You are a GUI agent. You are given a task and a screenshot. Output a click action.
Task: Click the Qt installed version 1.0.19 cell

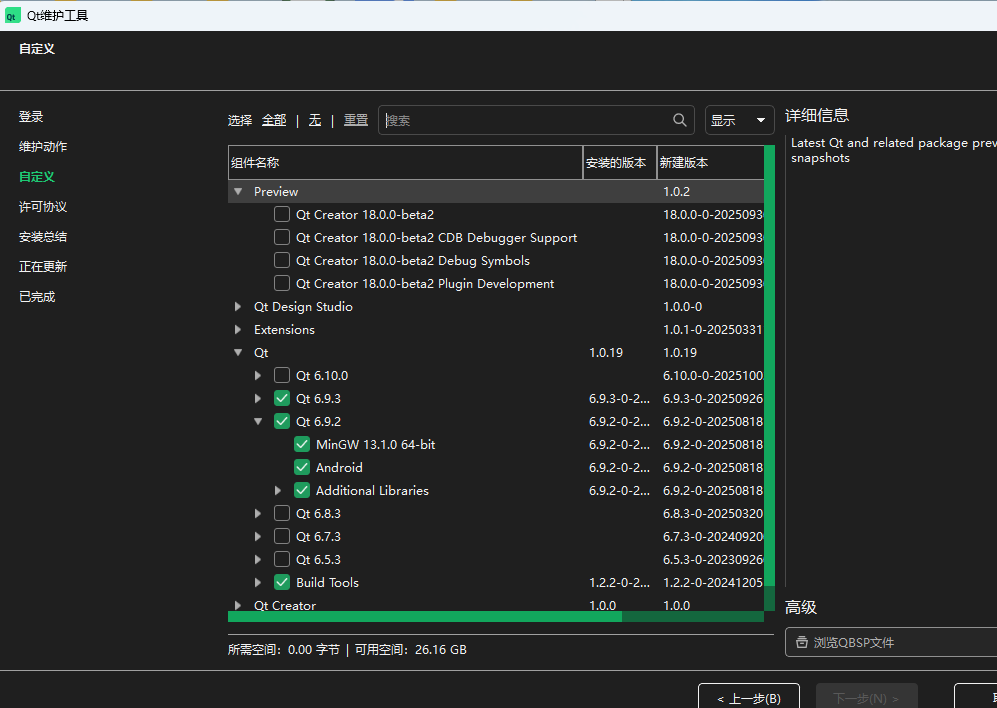(606, 352)
